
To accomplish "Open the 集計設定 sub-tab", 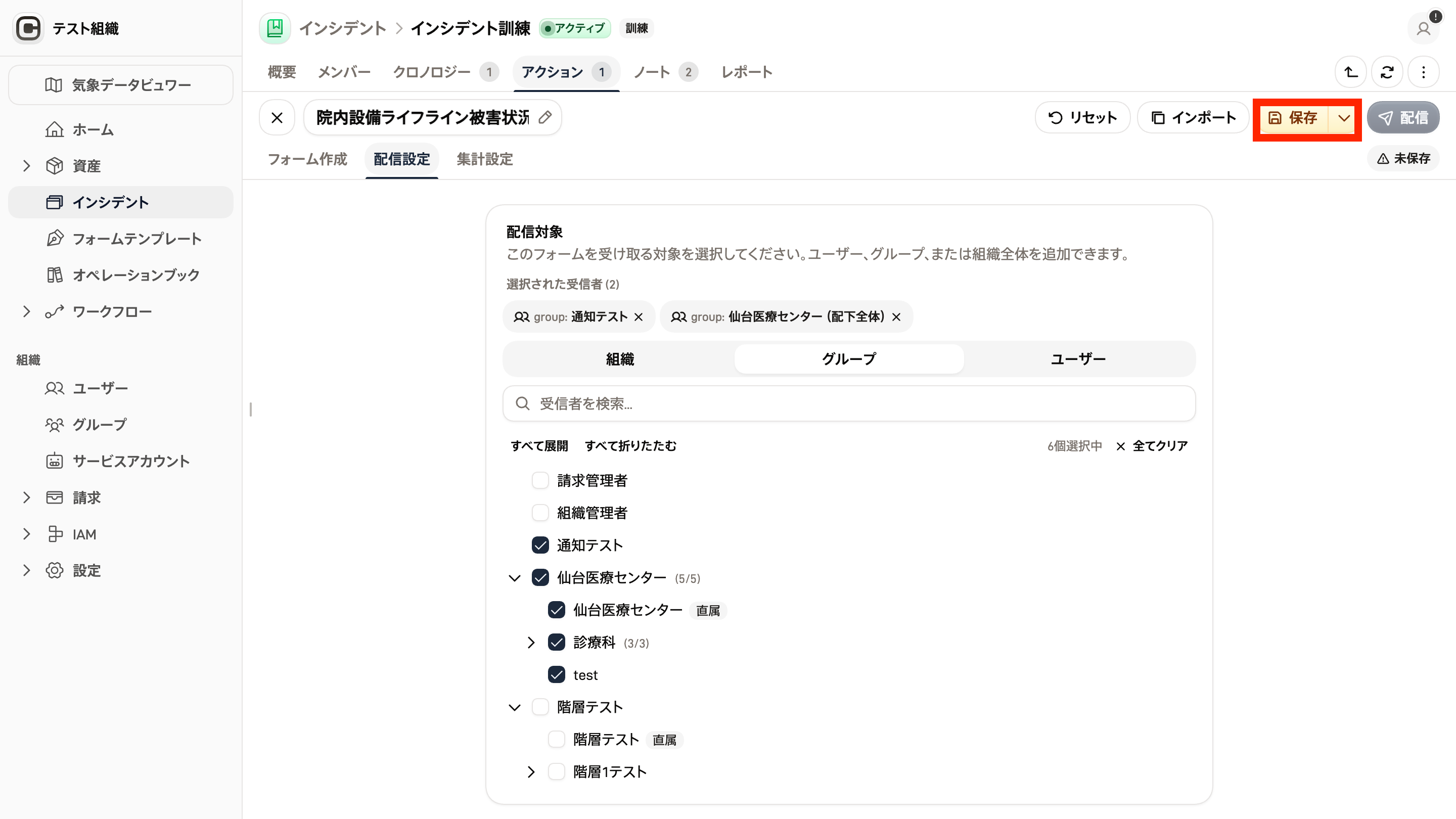I will coord(484,159).
